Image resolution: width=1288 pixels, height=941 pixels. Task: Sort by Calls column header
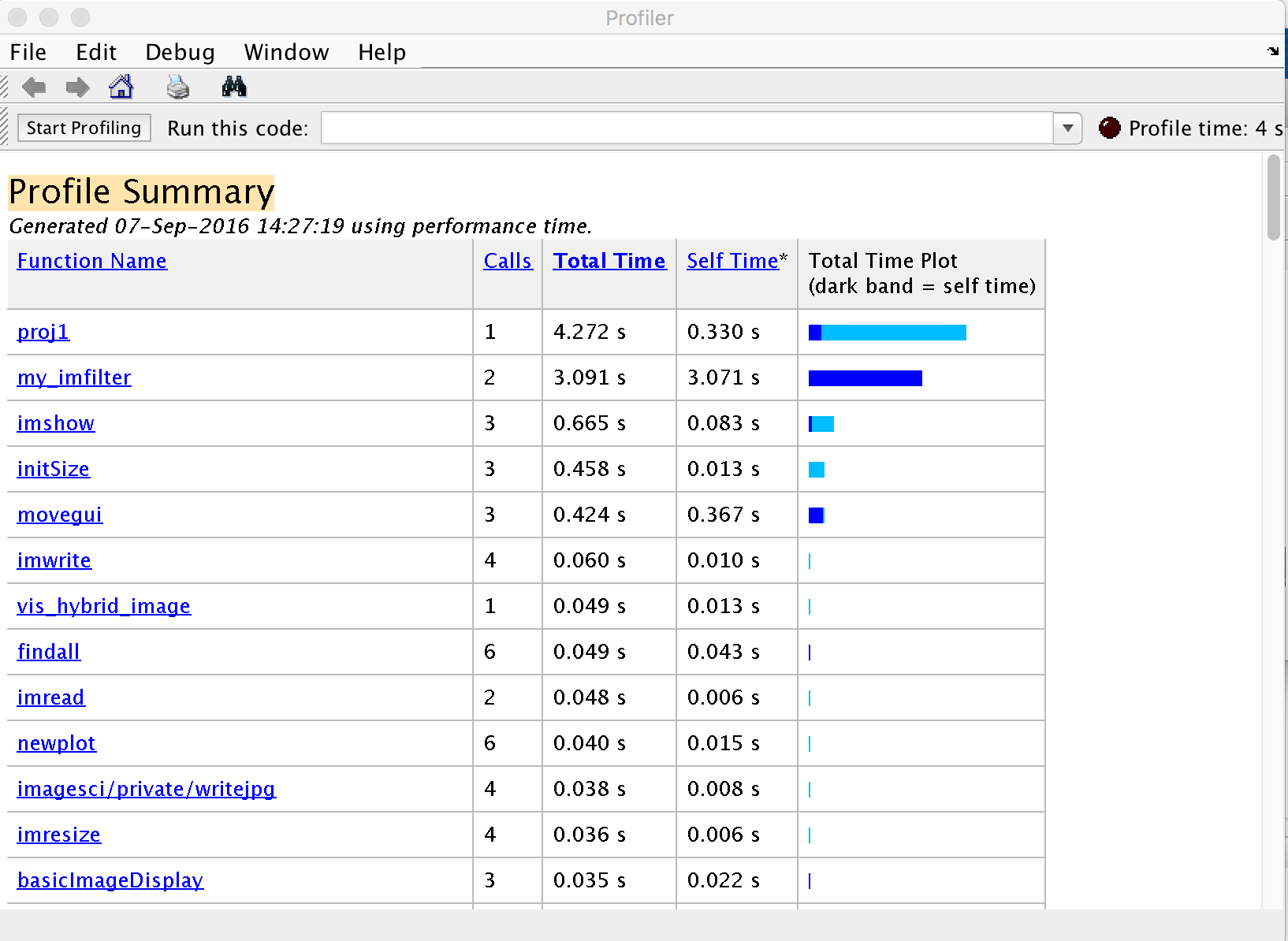coord(508,261)
